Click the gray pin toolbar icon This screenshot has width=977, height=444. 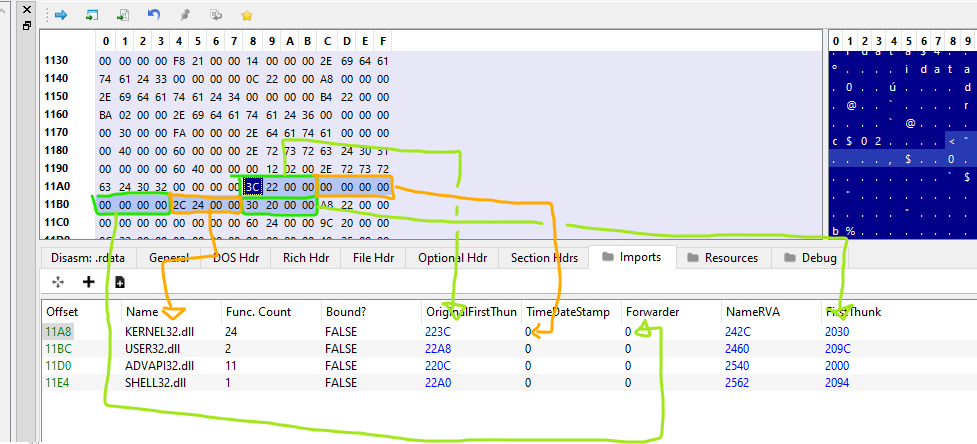pyautogui.click(x=185, y=14)
